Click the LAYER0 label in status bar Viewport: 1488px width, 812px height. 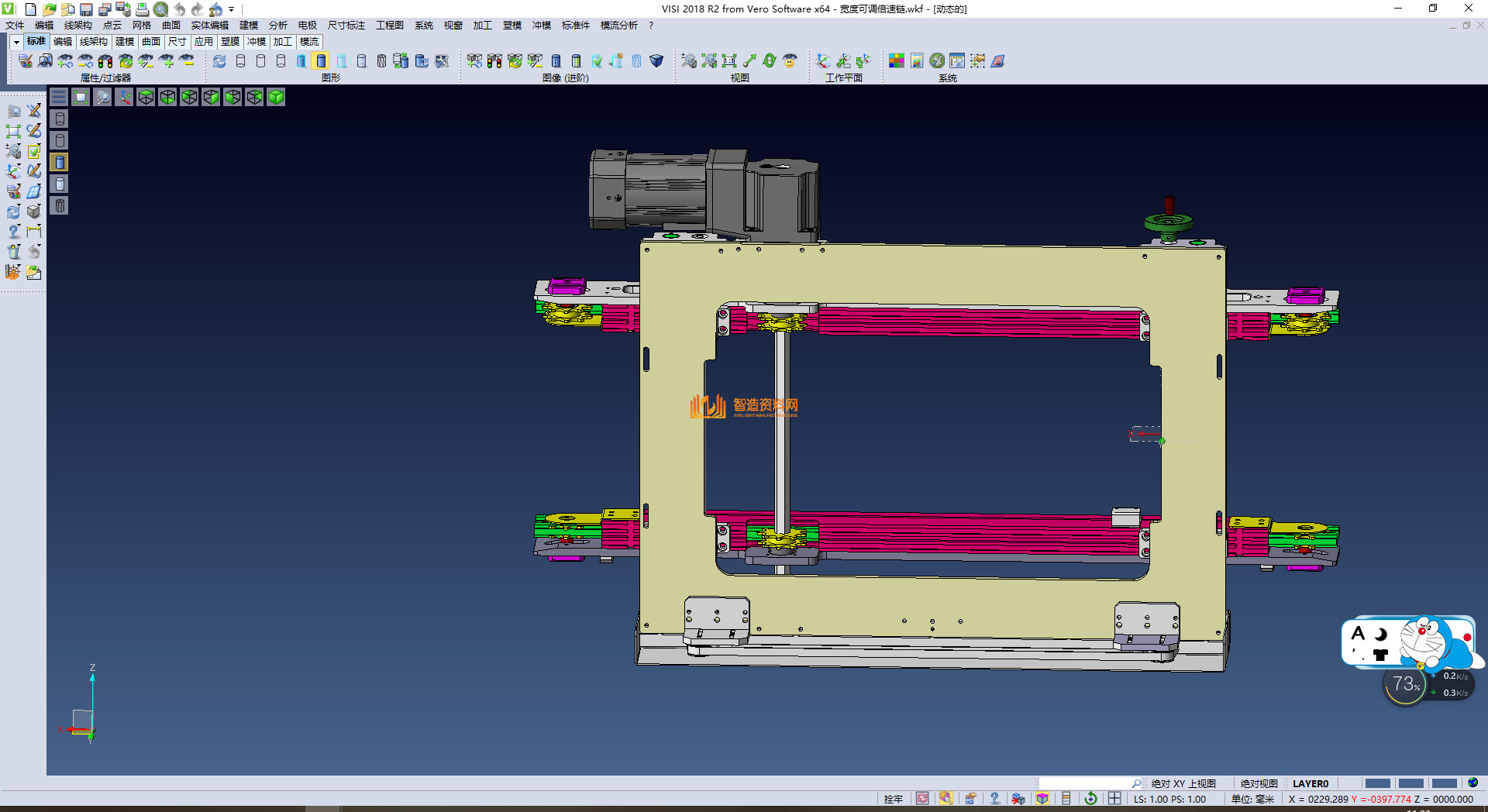1310,783
